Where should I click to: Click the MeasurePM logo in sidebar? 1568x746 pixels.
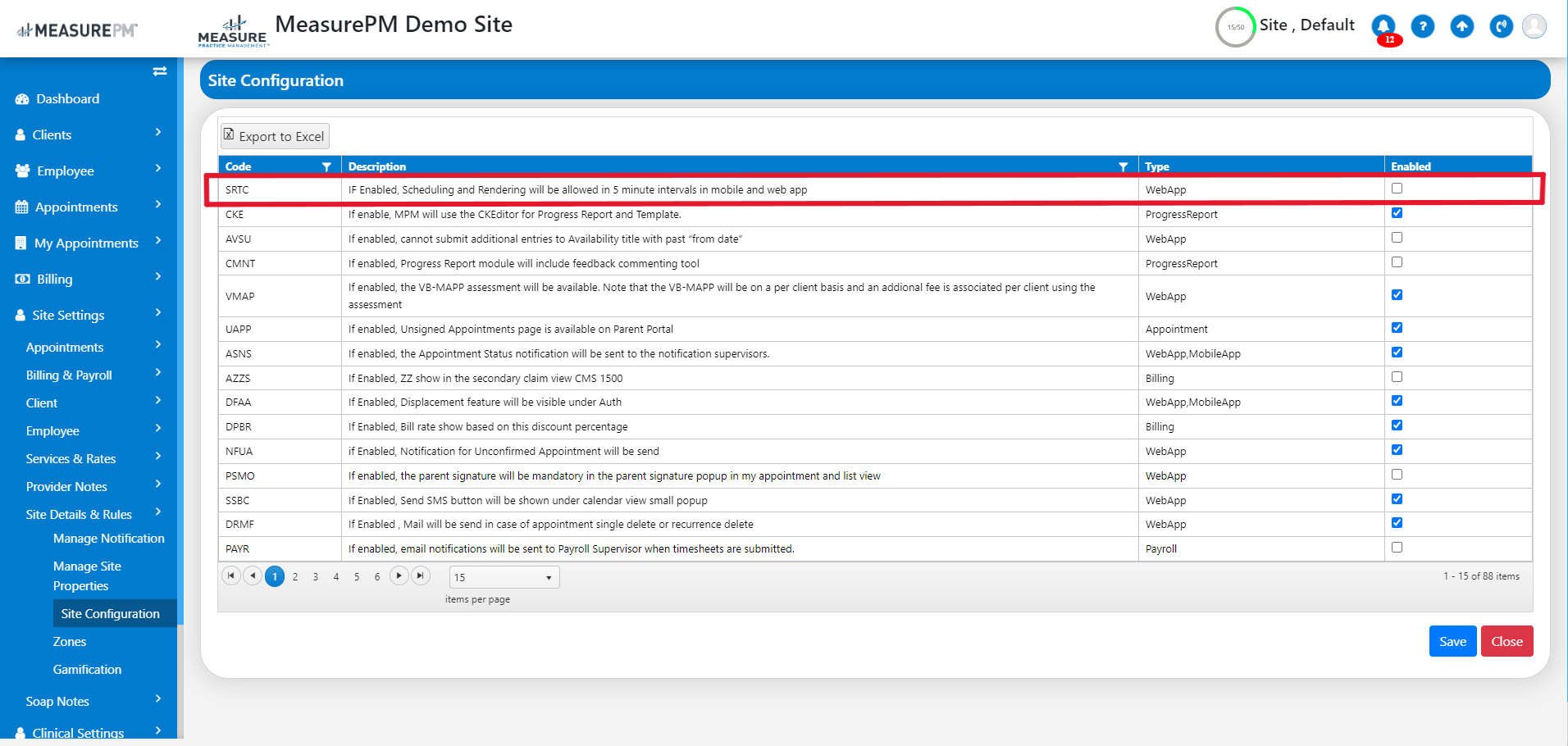click(78, 30)
